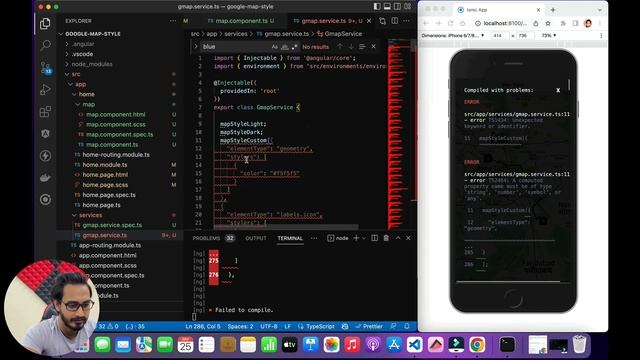Click UTF-8 encoding in the status bar
Image resolution: width=640 pixels, height=360 pixels.
click(269, 327)
